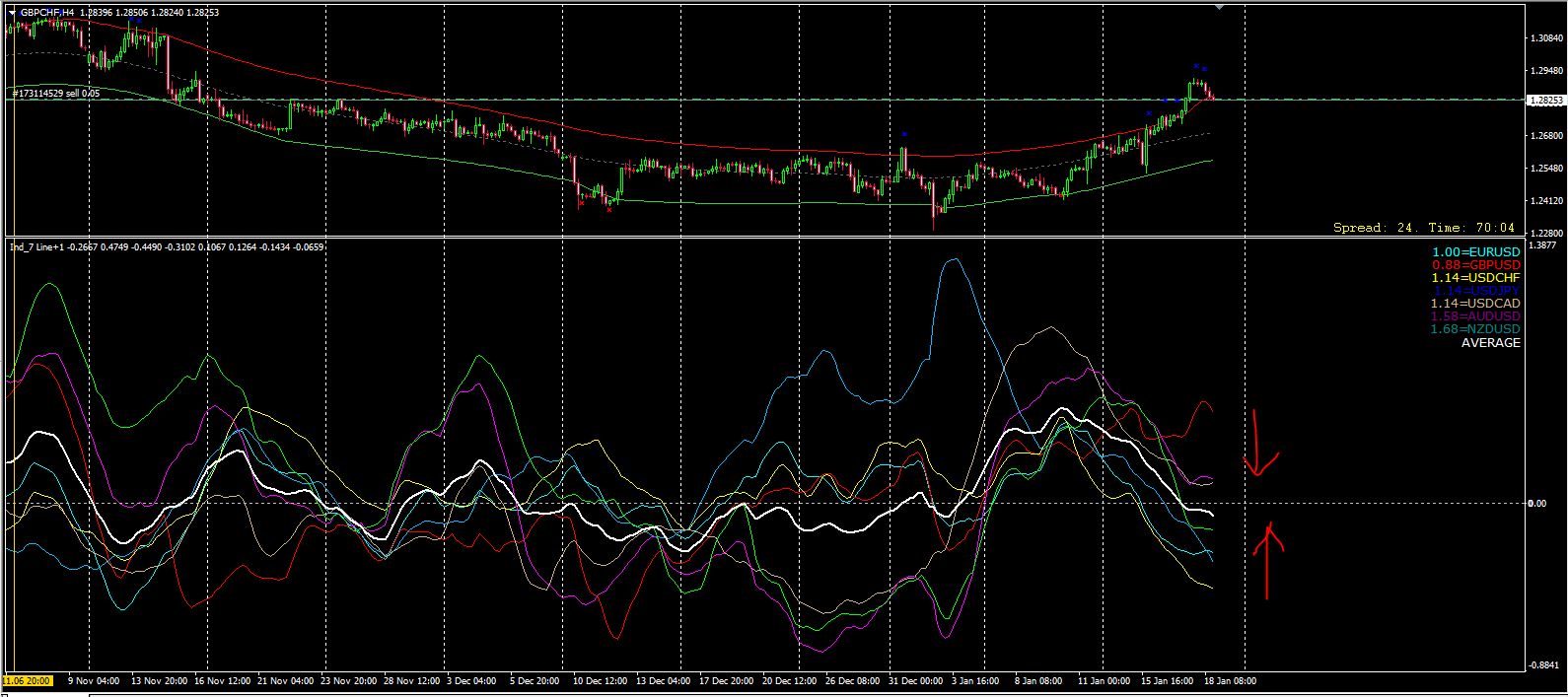Click the Ind_7 Line+1 indicator label
1568x697 pixels.
[38, 246]
